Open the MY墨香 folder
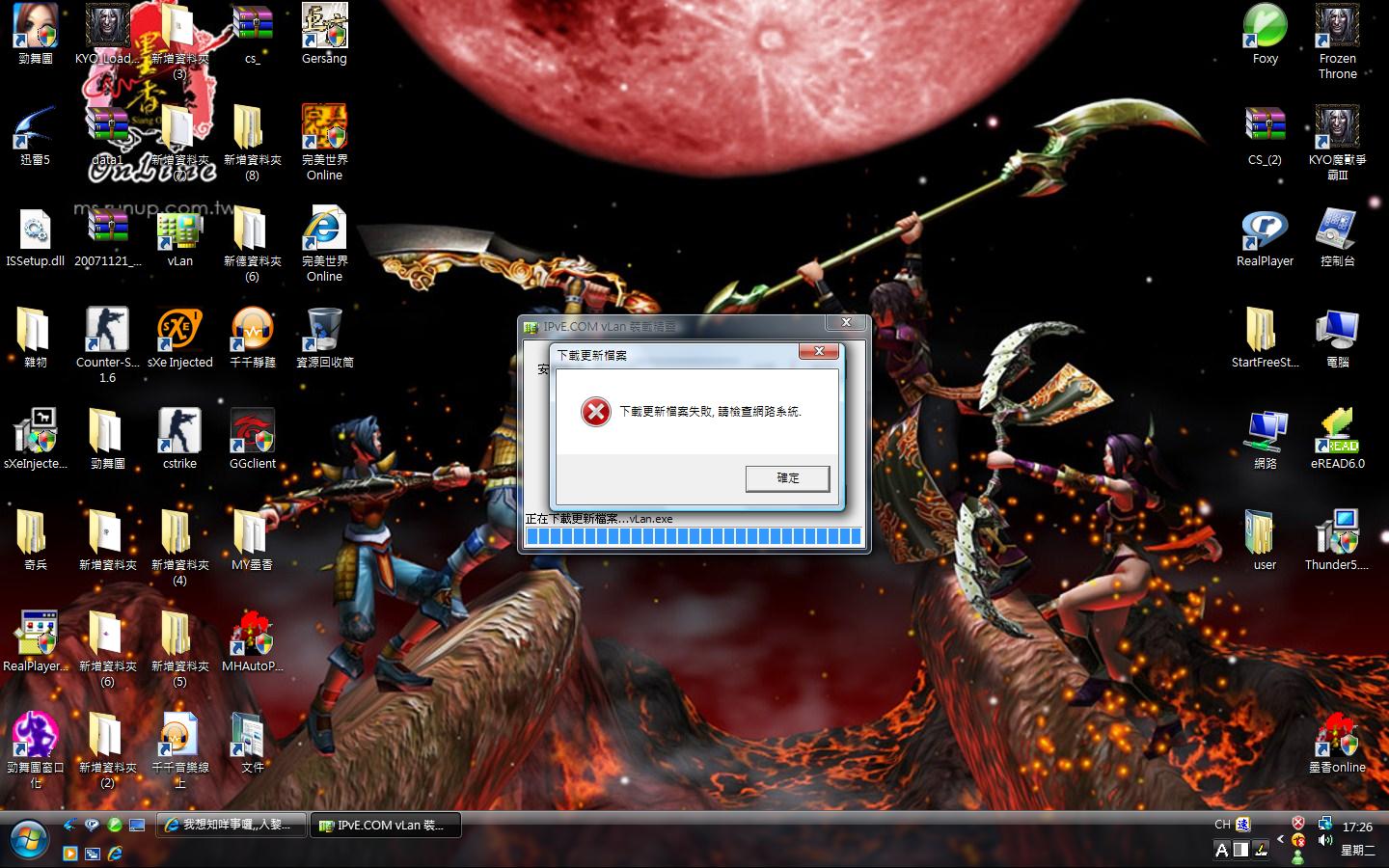This screenshot has height=868, width=1389. (x=253, y=541)
